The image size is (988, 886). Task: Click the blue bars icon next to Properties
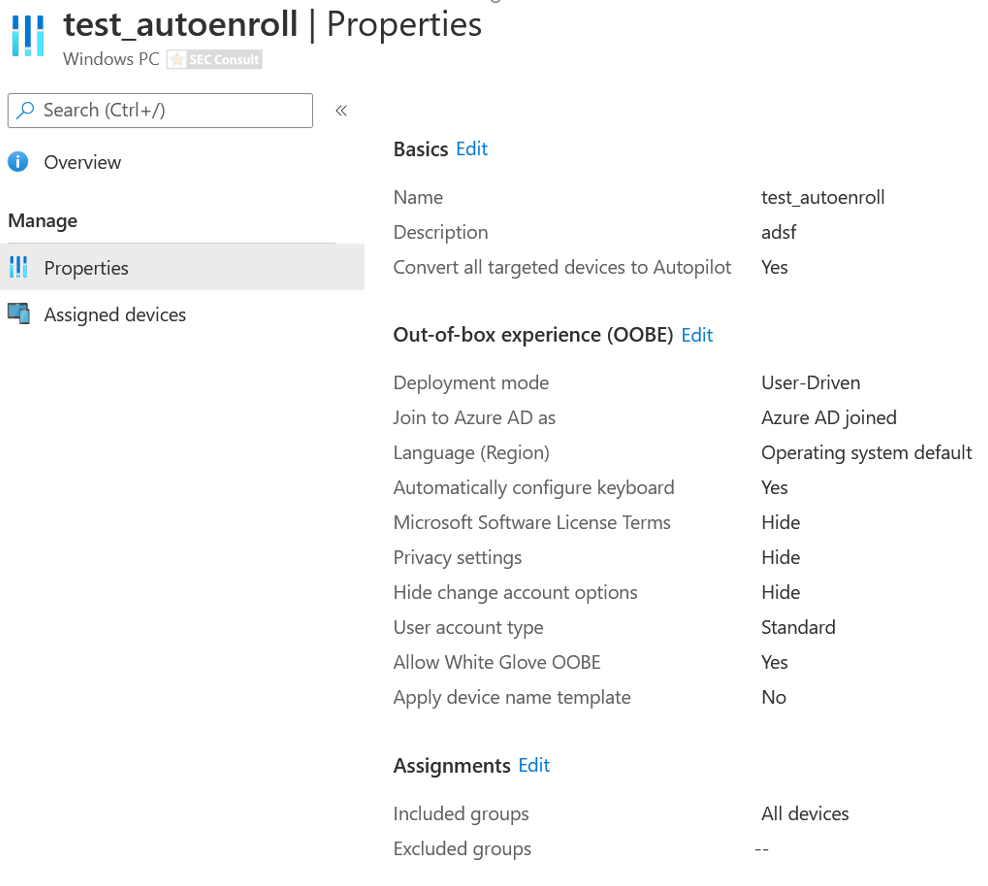(20, 268)
